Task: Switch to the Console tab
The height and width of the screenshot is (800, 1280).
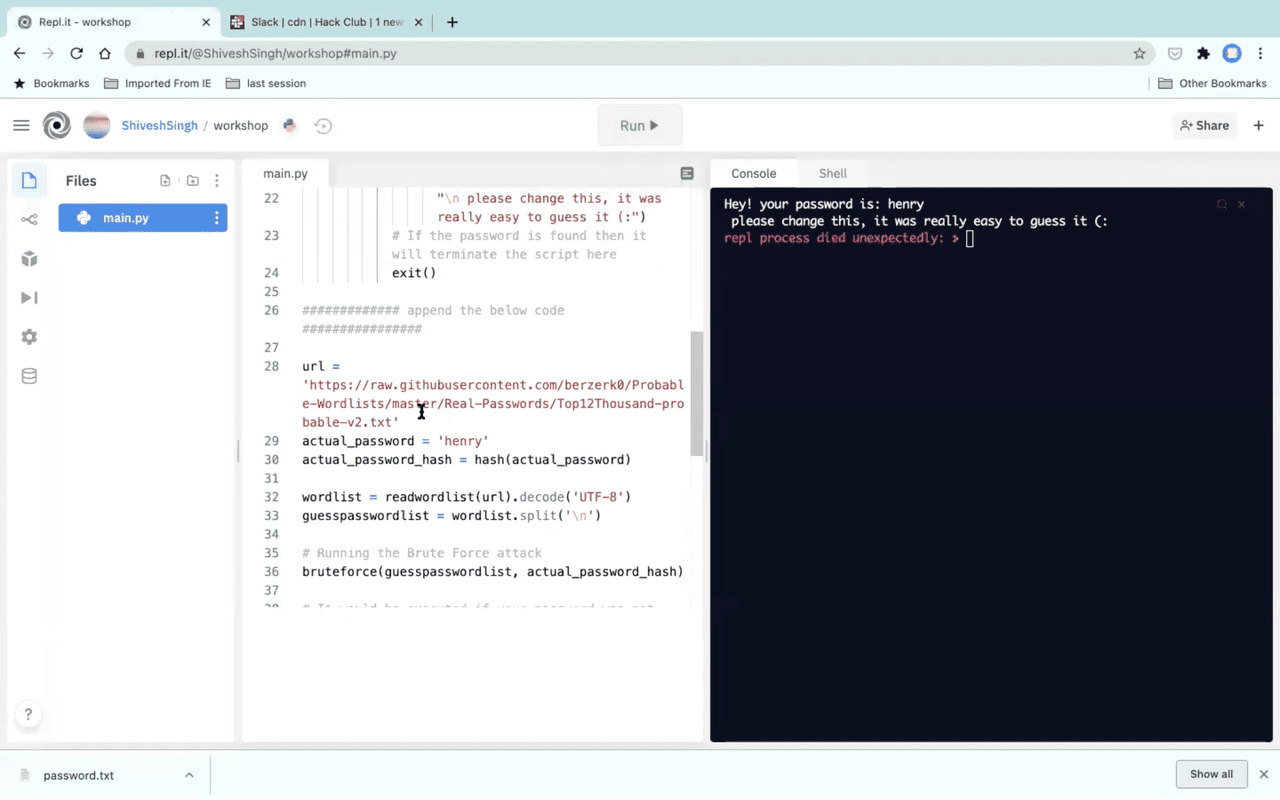Action: [754, 173]
